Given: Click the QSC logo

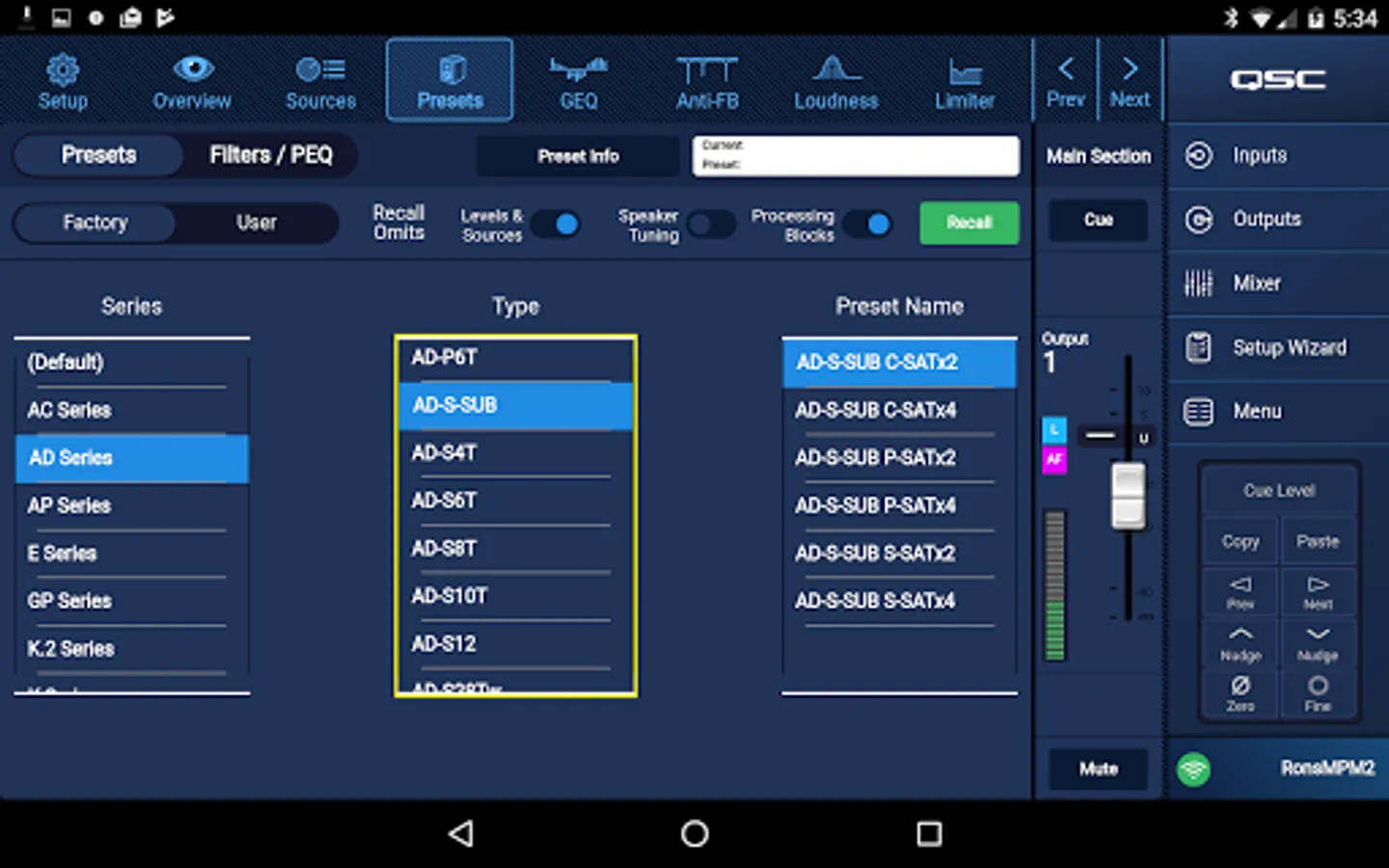Looking at the screenshot, I should click(x=1277, y=80).
